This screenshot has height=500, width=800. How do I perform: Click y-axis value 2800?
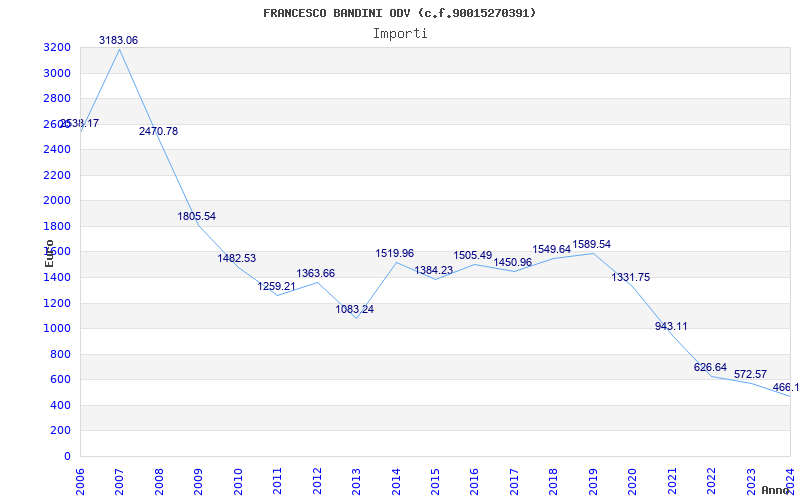[x=57, y=98]
